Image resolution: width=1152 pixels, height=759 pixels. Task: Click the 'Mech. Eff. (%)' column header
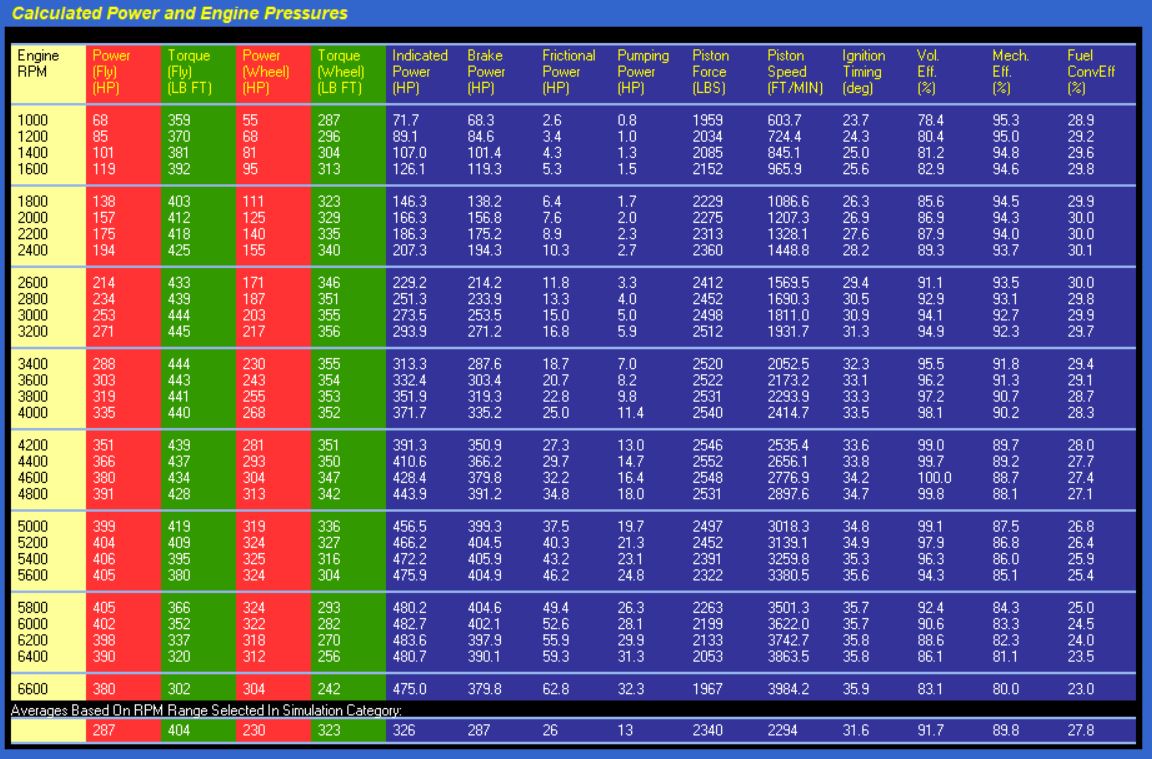pyautogui.click(x=1010, y=71)
